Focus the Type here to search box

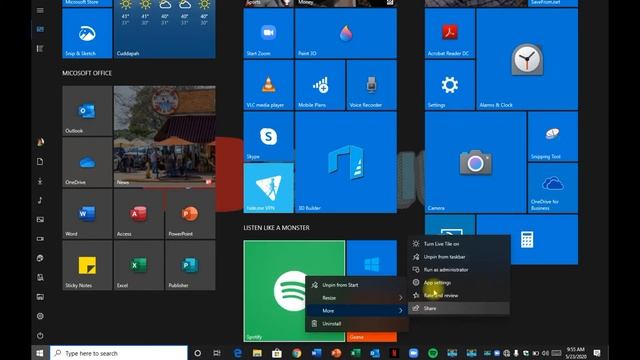[x=118, y=353]
